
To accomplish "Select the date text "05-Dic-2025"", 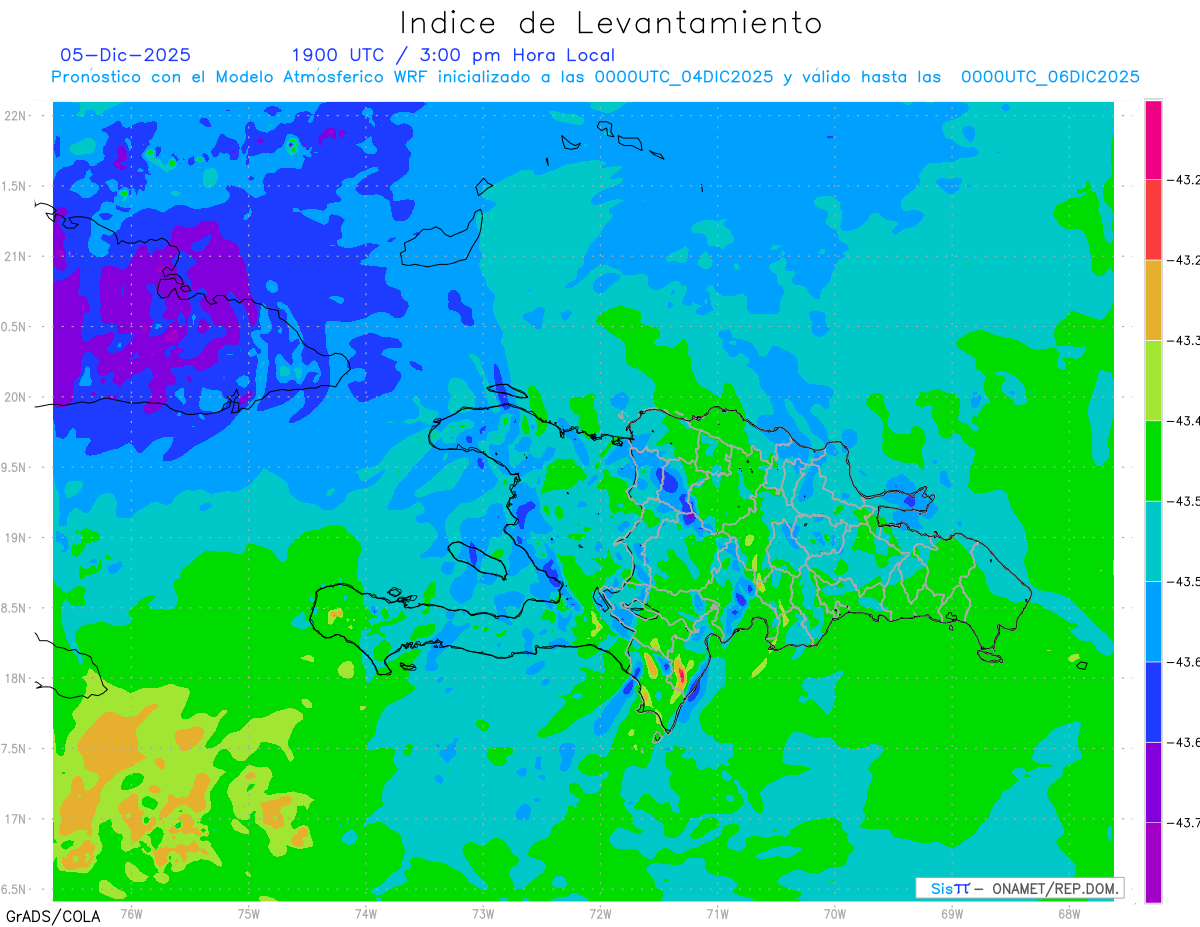I will tap(125, 55).
